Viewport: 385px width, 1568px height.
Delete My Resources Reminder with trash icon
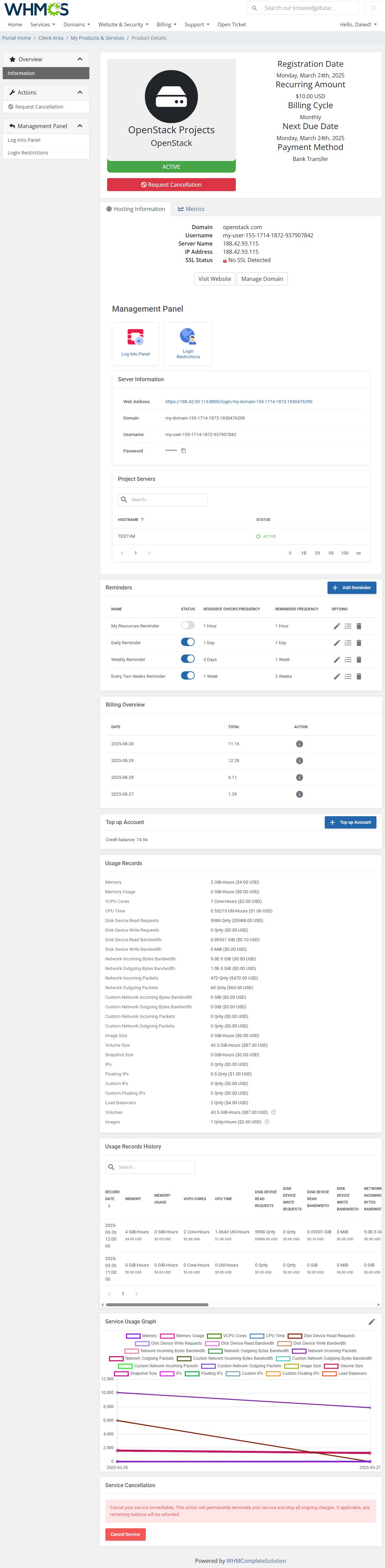point(359,626)
